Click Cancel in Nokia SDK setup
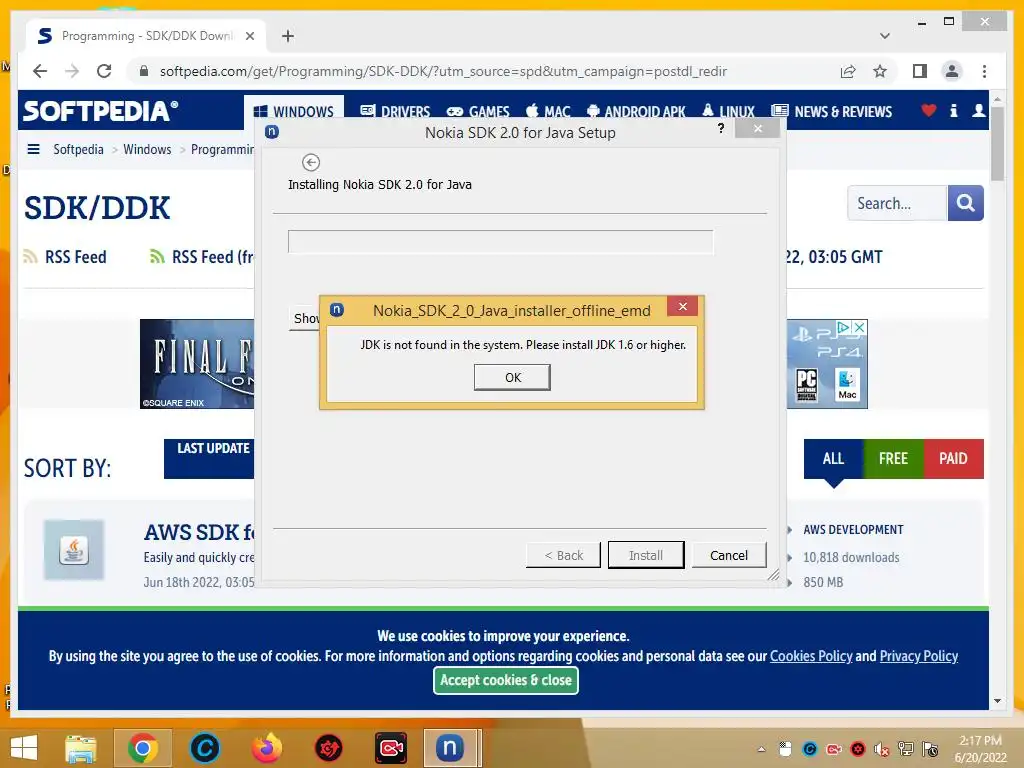This screenshot has height=768, width=1024. click(x=729, y=555)
